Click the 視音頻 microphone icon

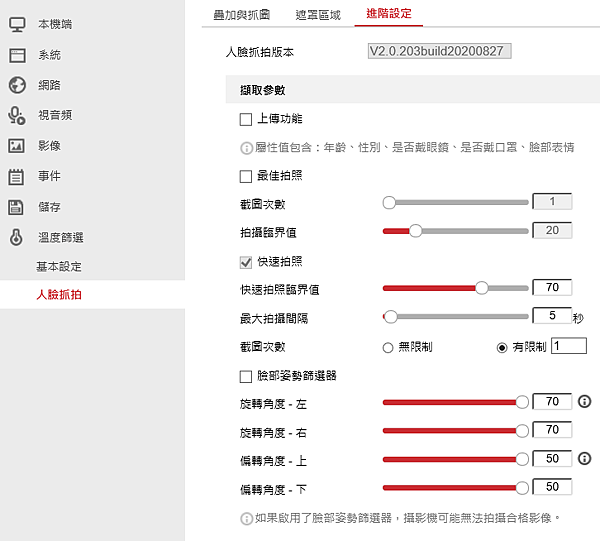16,116
